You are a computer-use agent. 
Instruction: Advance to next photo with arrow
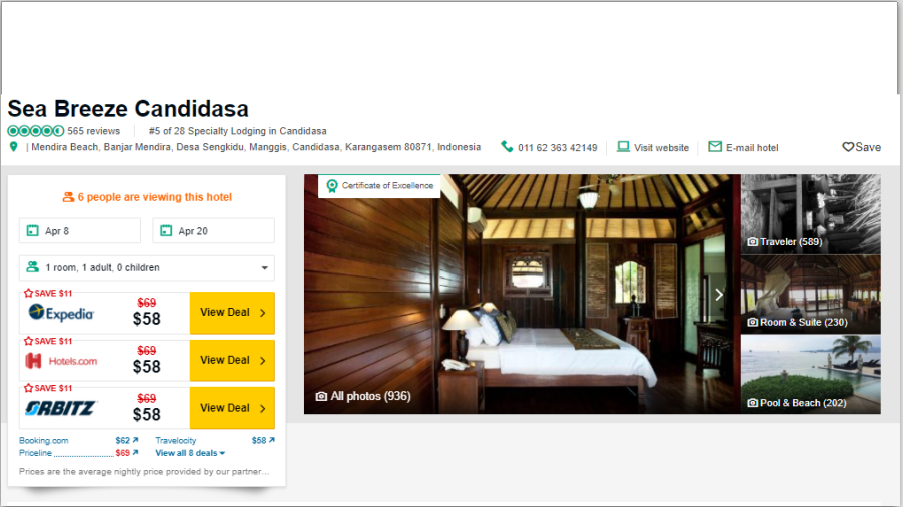coord(719,295)
